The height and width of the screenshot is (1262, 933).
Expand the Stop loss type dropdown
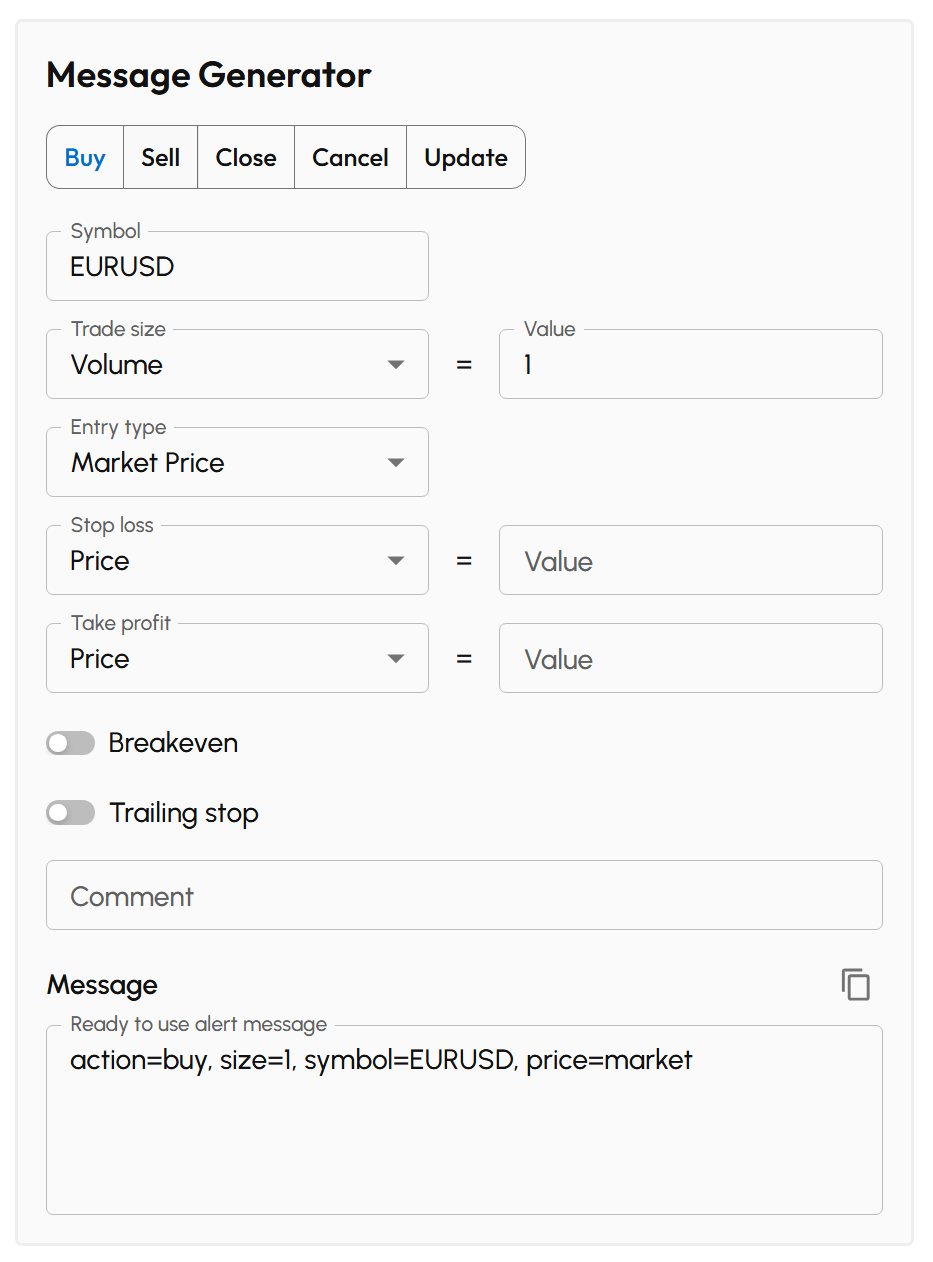tap(396, 560)
